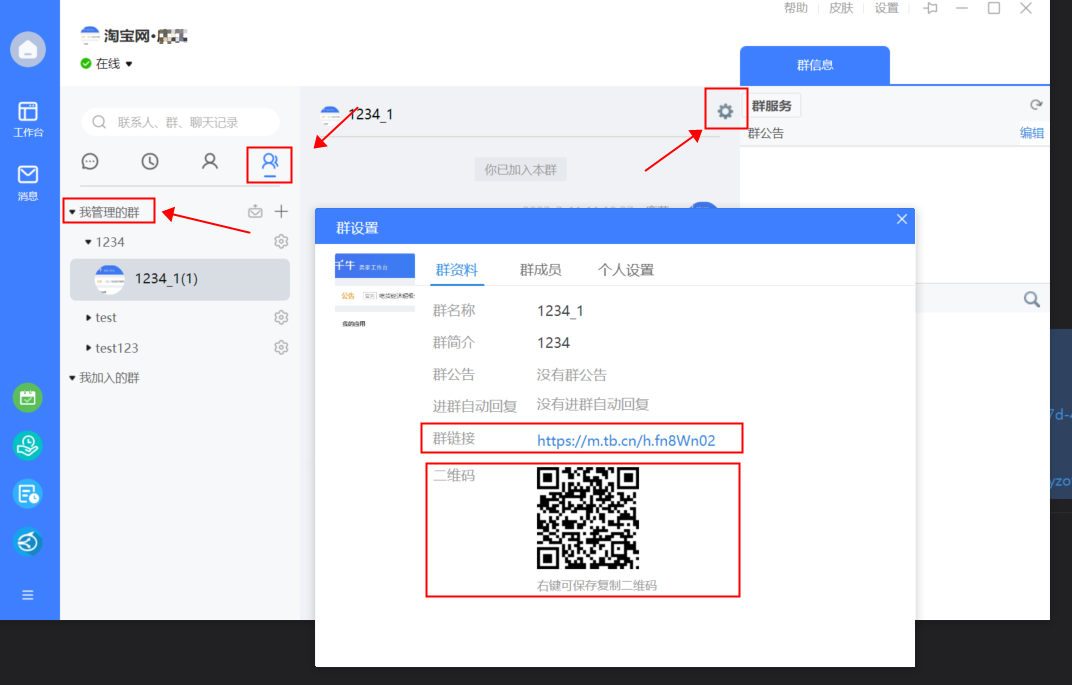Image resolution: width=1072 pixels, height=685 pixels.
Task: Click the magnifier search icon in right panel
Action: tap(1032, 299)
